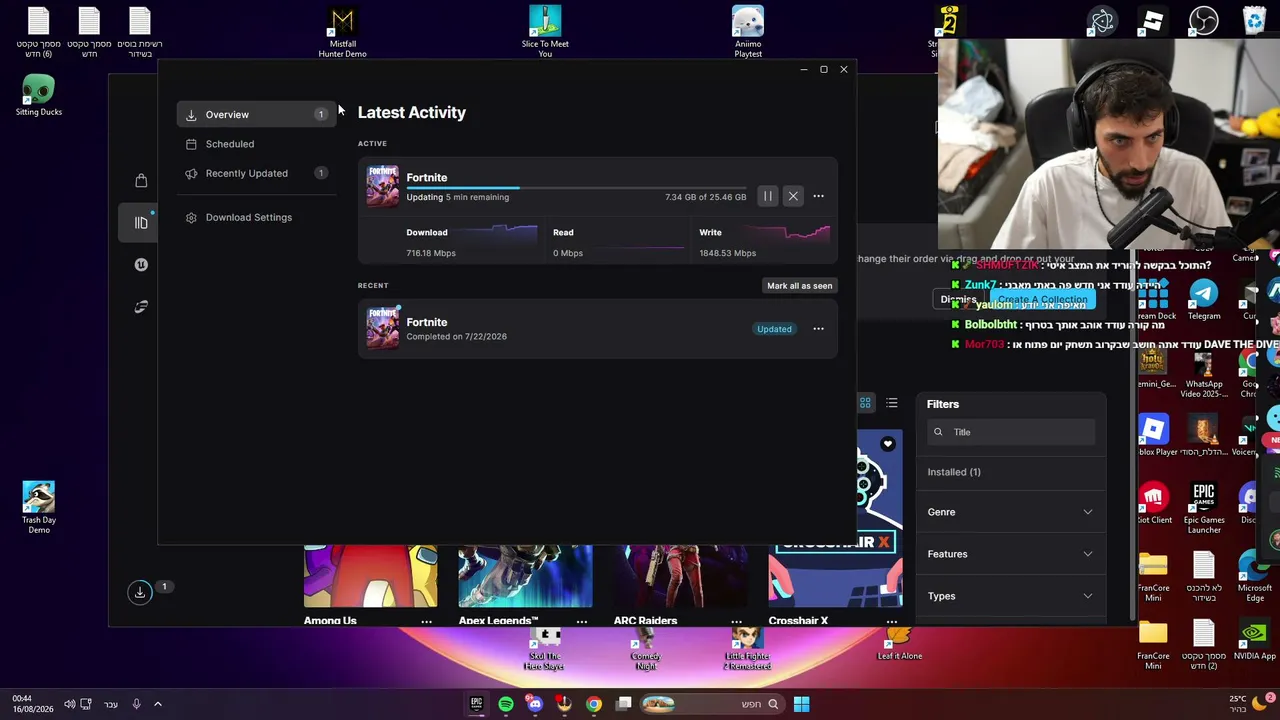The height and width of the screenshot is (720, 1280).
Task: Select the Overview tab
Action: coord(255,114)
